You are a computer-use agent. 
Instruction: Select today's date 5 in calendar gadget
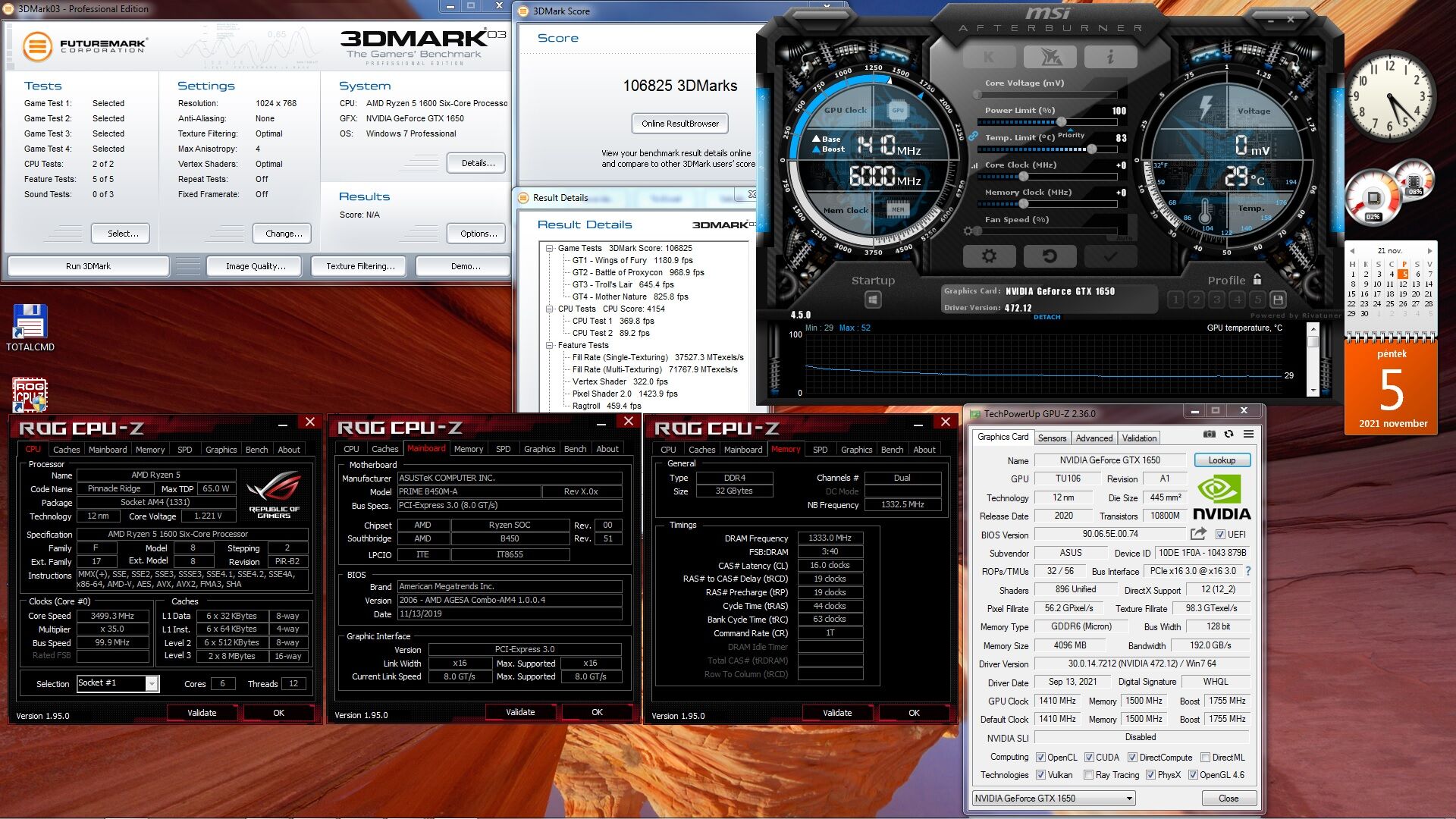click(1404, 275)
